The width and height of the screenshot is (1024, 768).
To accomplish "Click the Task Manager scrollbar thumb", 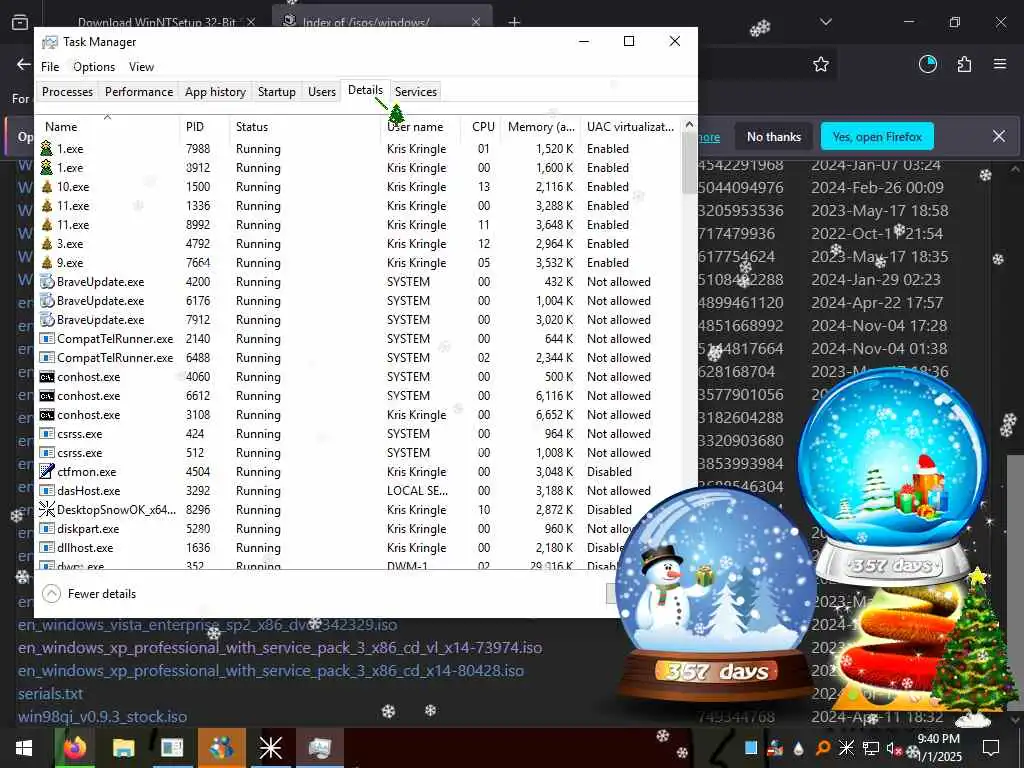I will [689, 163].
